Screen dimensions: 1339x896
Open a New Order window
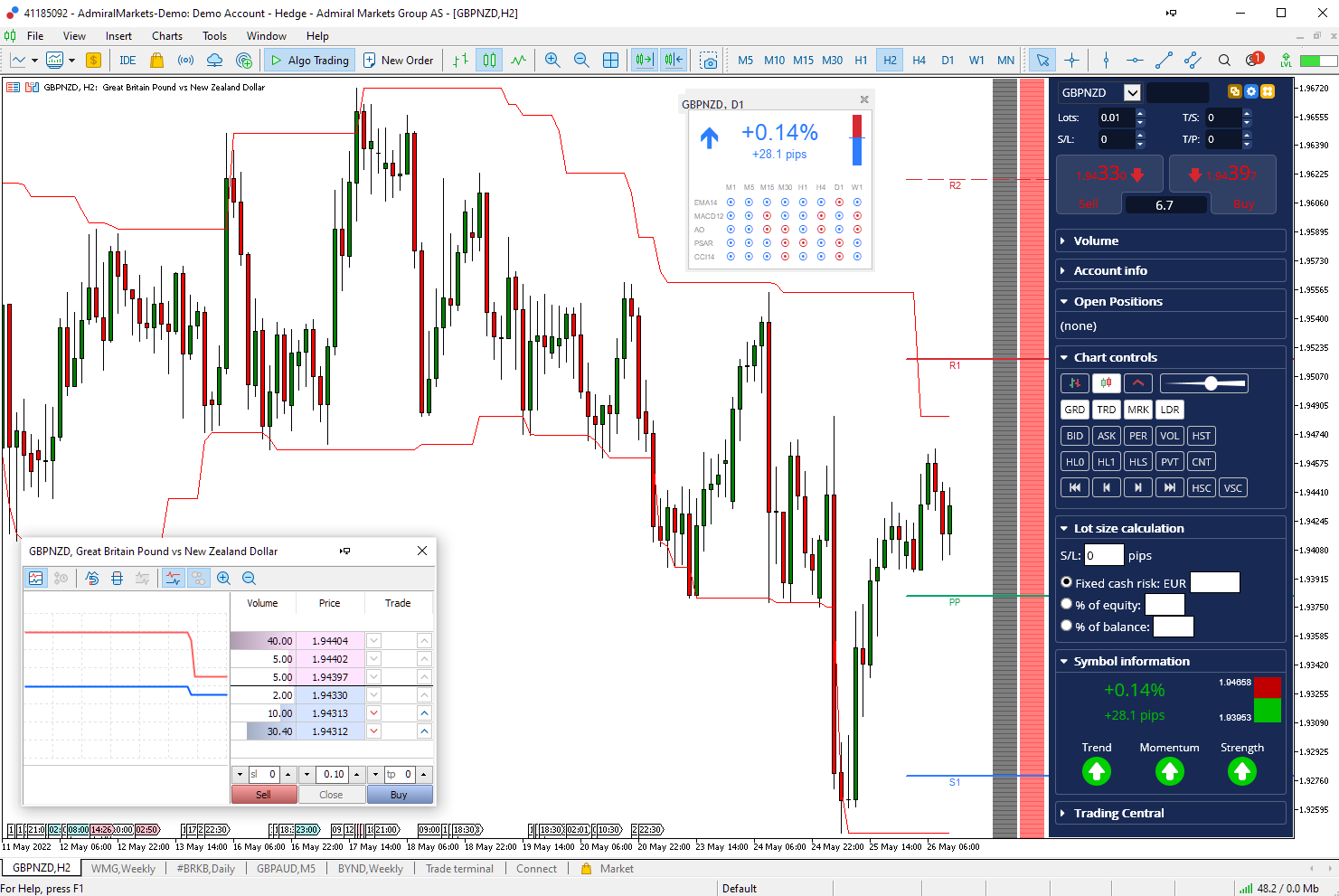398,60
